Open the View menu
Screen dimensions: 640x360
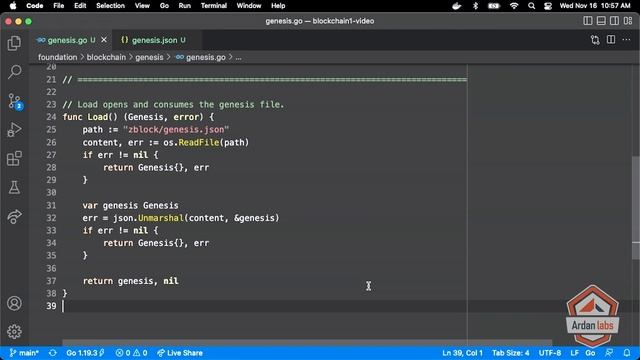(x=142, y=6)
